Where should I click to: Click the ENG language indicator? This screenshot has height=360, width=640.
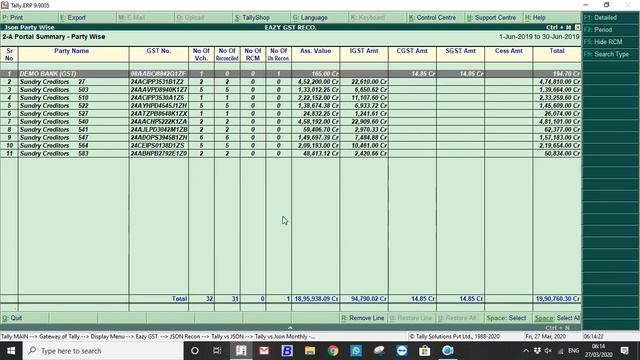click(x=573, y=351)
